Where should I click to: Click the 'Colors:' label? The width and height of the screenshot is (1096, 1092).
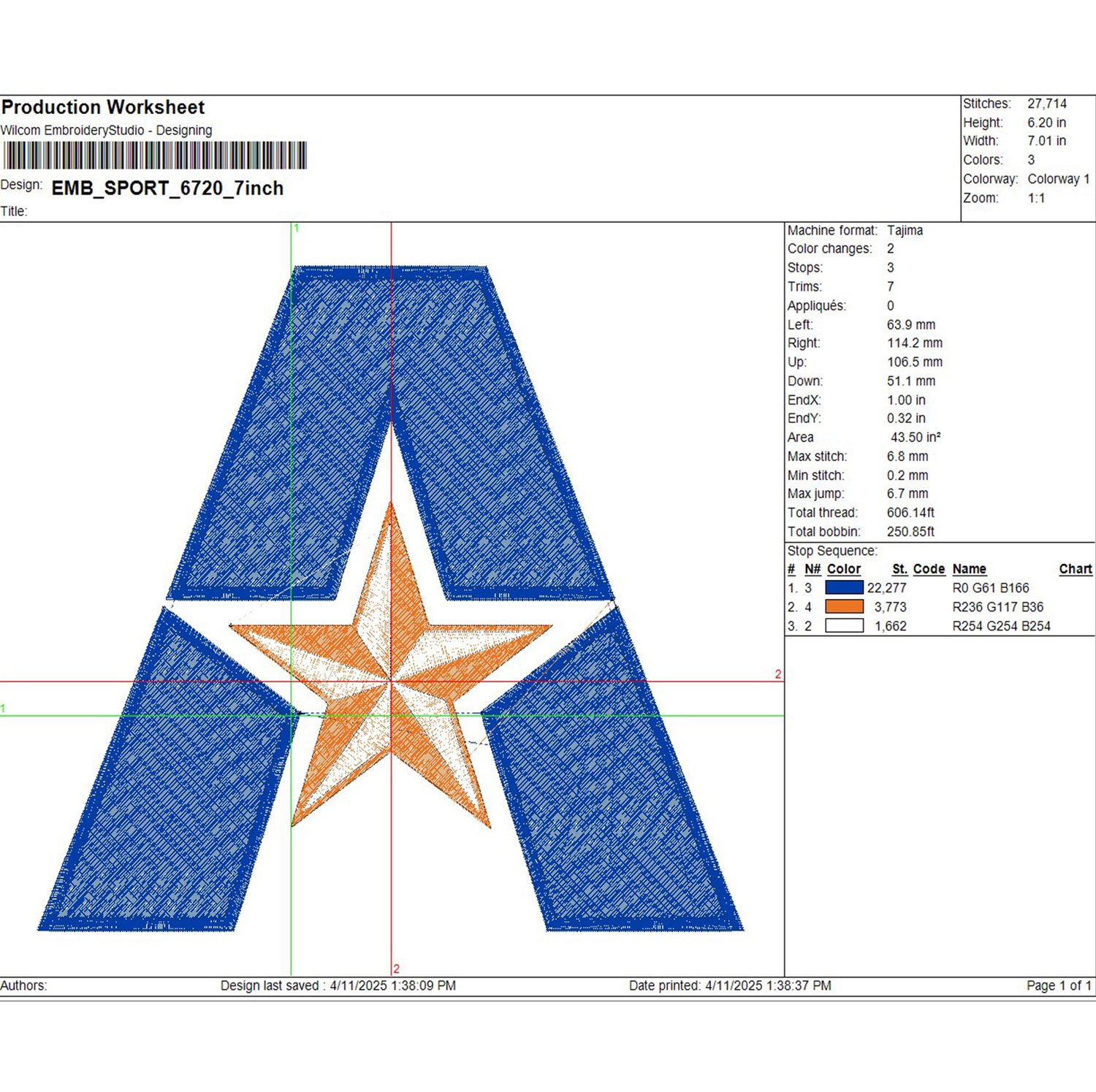tap(983, 160)
